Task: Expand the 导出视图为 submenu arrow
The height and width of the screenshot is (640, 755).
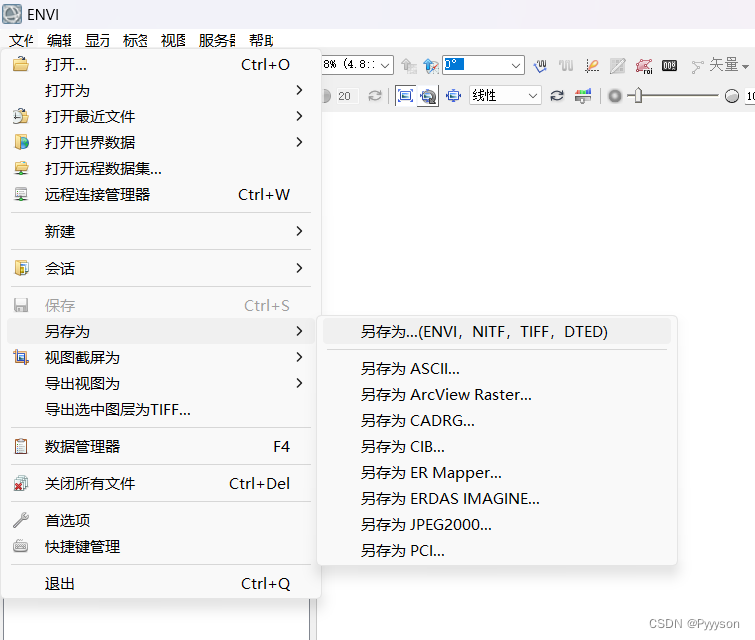Action: click(299, 383)
